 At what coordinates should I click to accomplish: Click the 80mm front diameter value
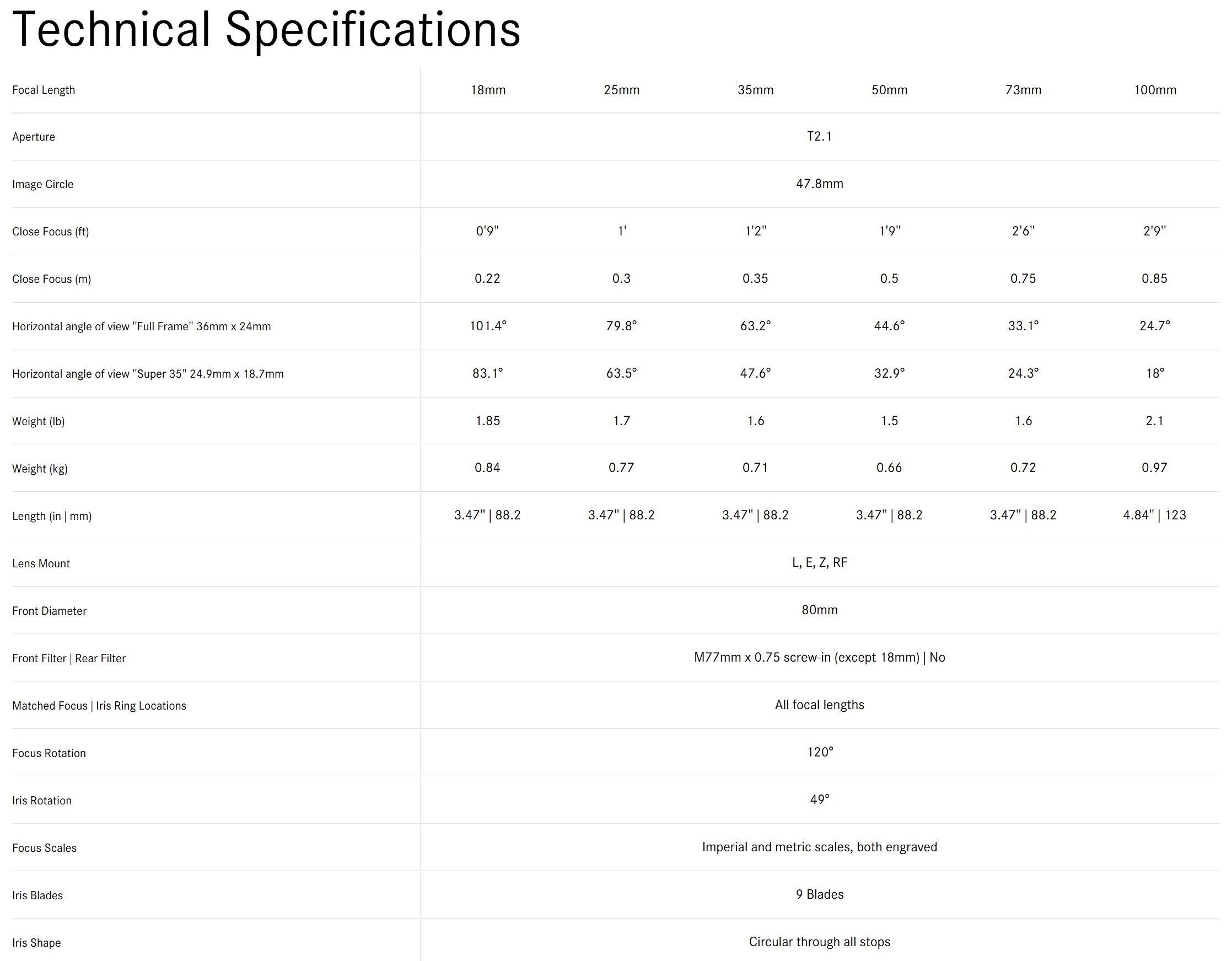pos(819,609)
